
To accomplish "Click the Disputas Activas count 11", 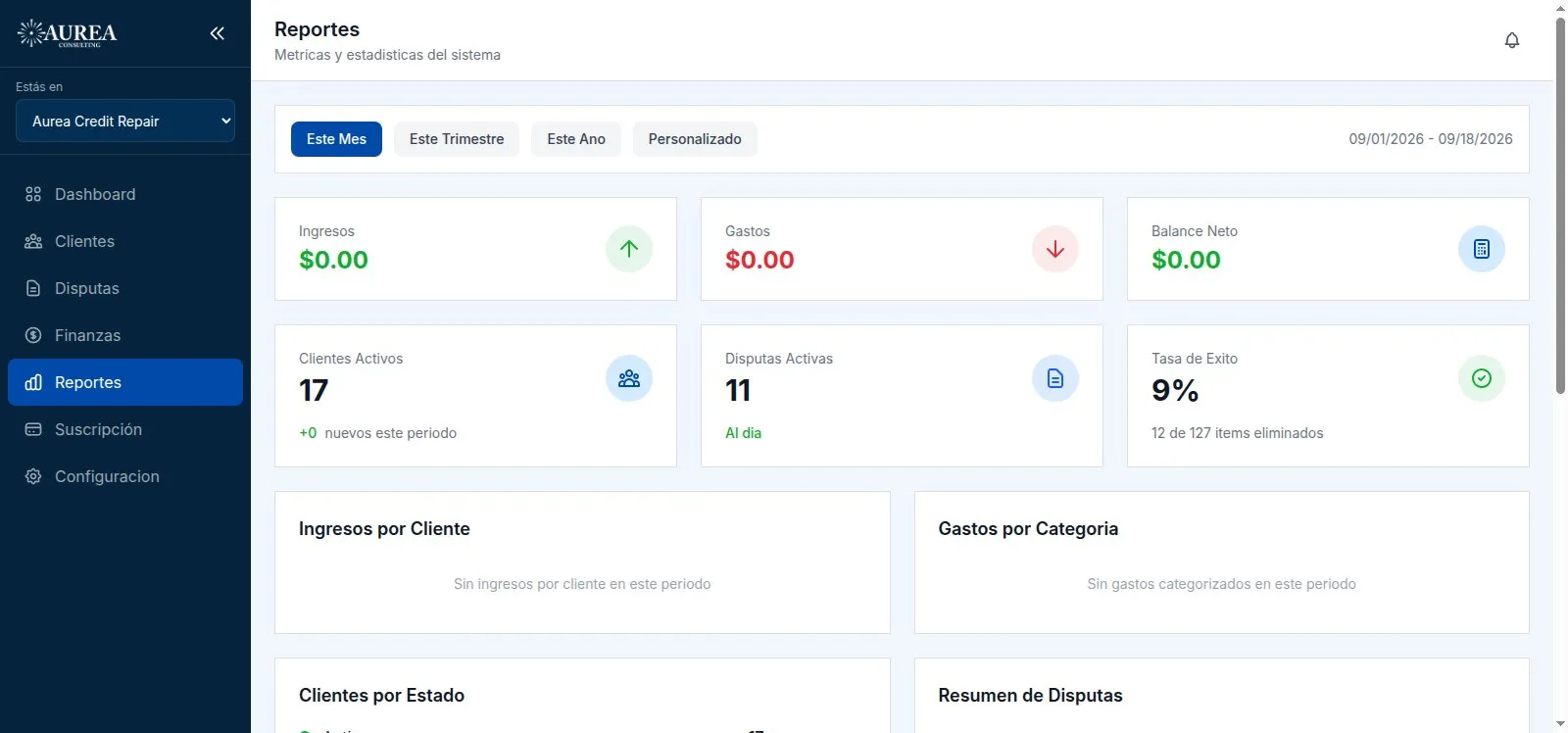I will click(x=738, y=390).
